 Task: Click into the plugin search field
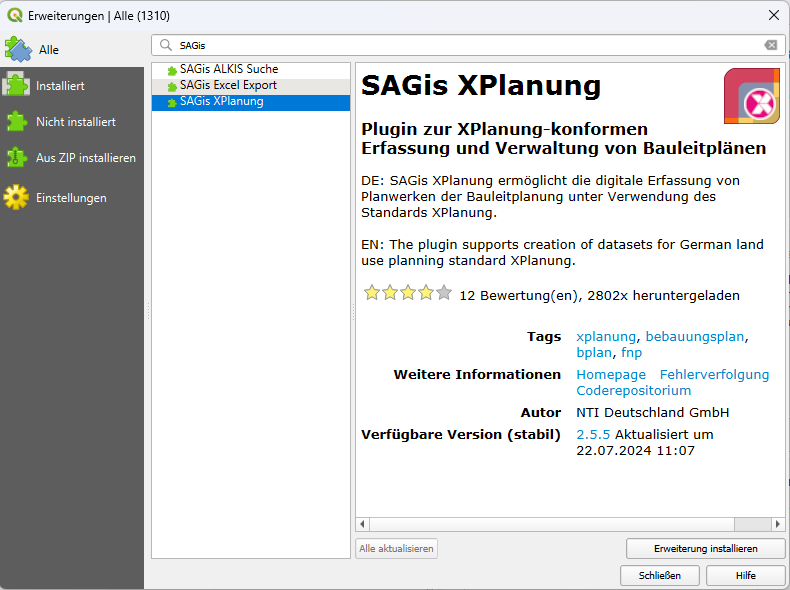click(x=468, y=45)
